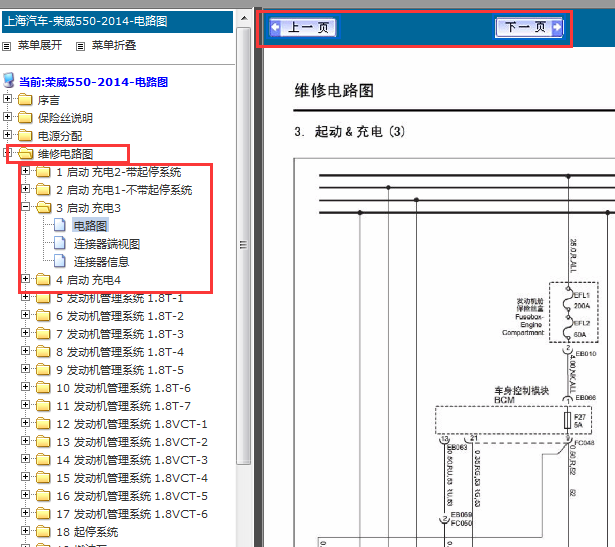Click the sidebar scrollbar up arrow
The image size is (615, 547).
pyautogui.click(x=244, y=18)
